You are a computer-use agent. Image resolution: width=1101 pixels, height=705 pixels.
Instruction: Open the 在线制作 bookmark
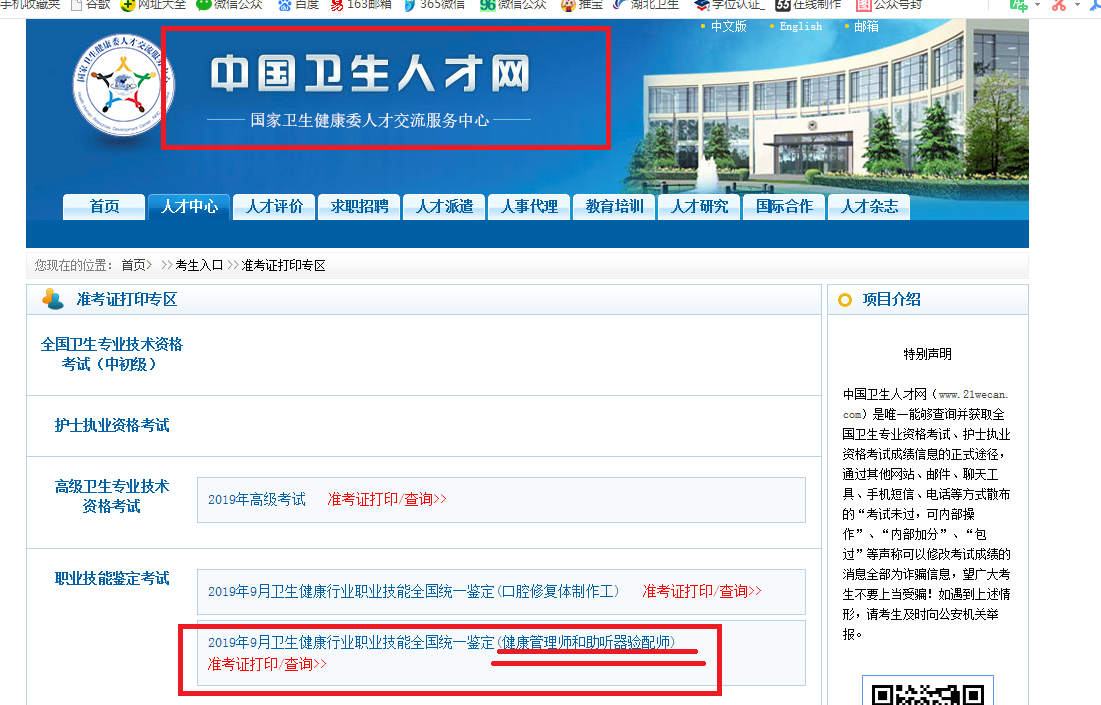[x=808, y=5]
